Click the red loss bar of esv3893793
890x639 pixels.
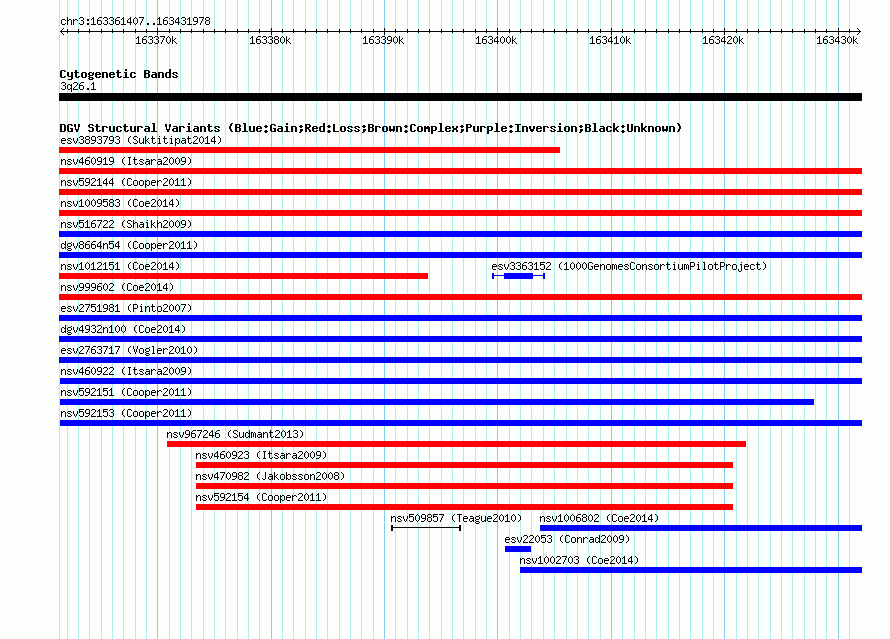309,150
